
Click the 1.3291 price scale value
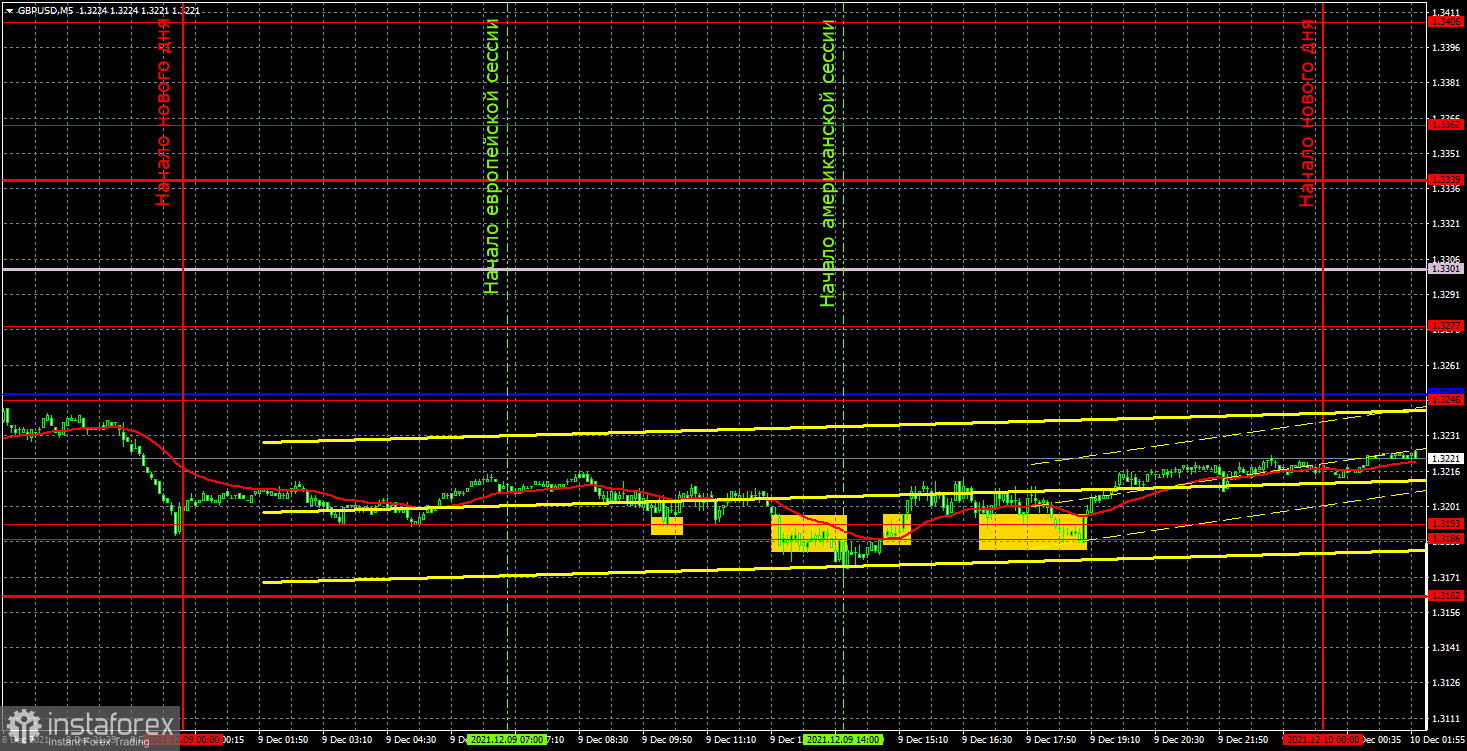1446,295
